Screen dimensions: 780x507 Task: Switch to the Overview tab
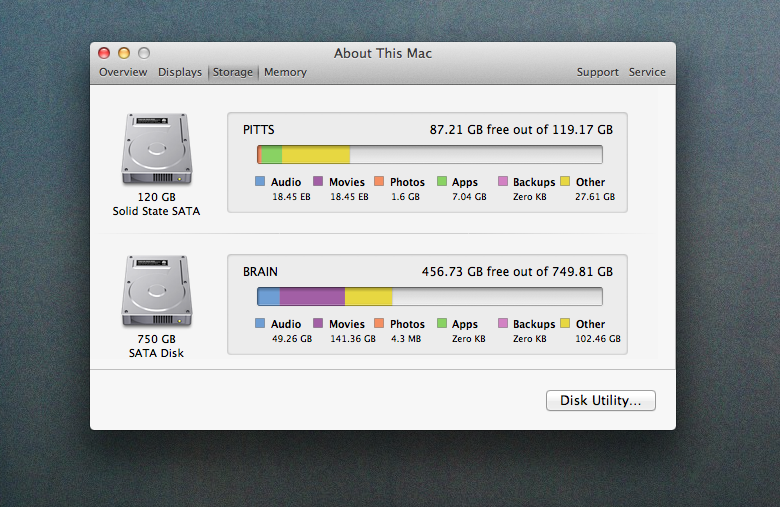pos(123,72)
